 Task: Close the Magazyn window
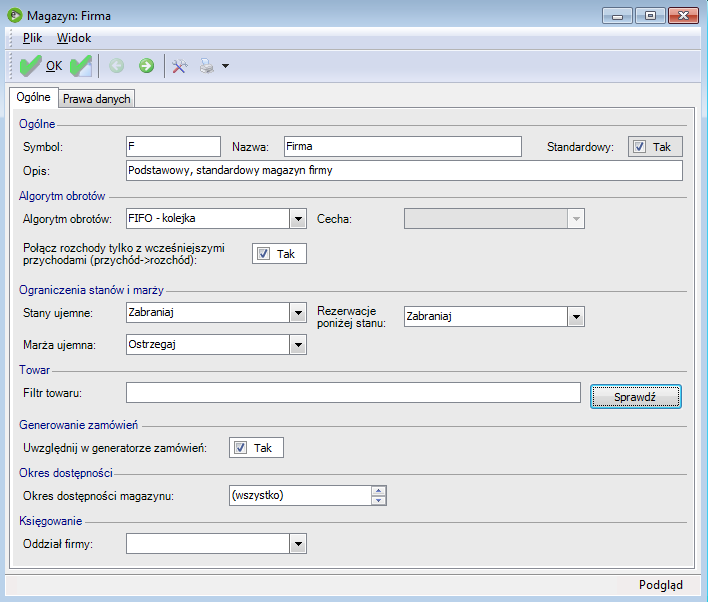tap(684, 16)
